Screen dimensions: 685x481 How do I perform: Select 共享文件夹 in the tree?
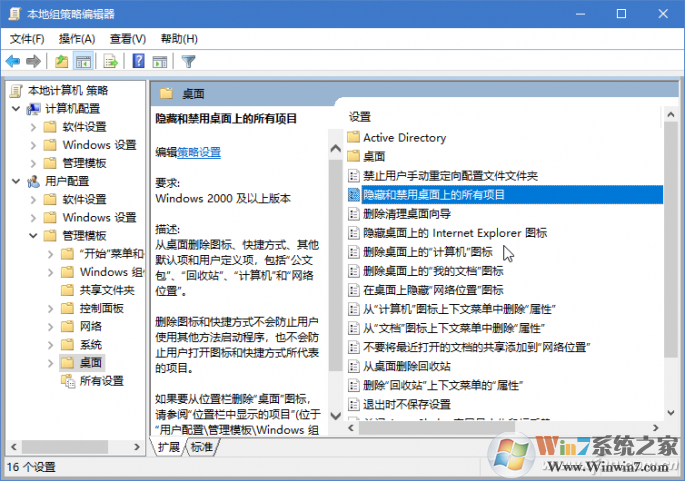107,290
